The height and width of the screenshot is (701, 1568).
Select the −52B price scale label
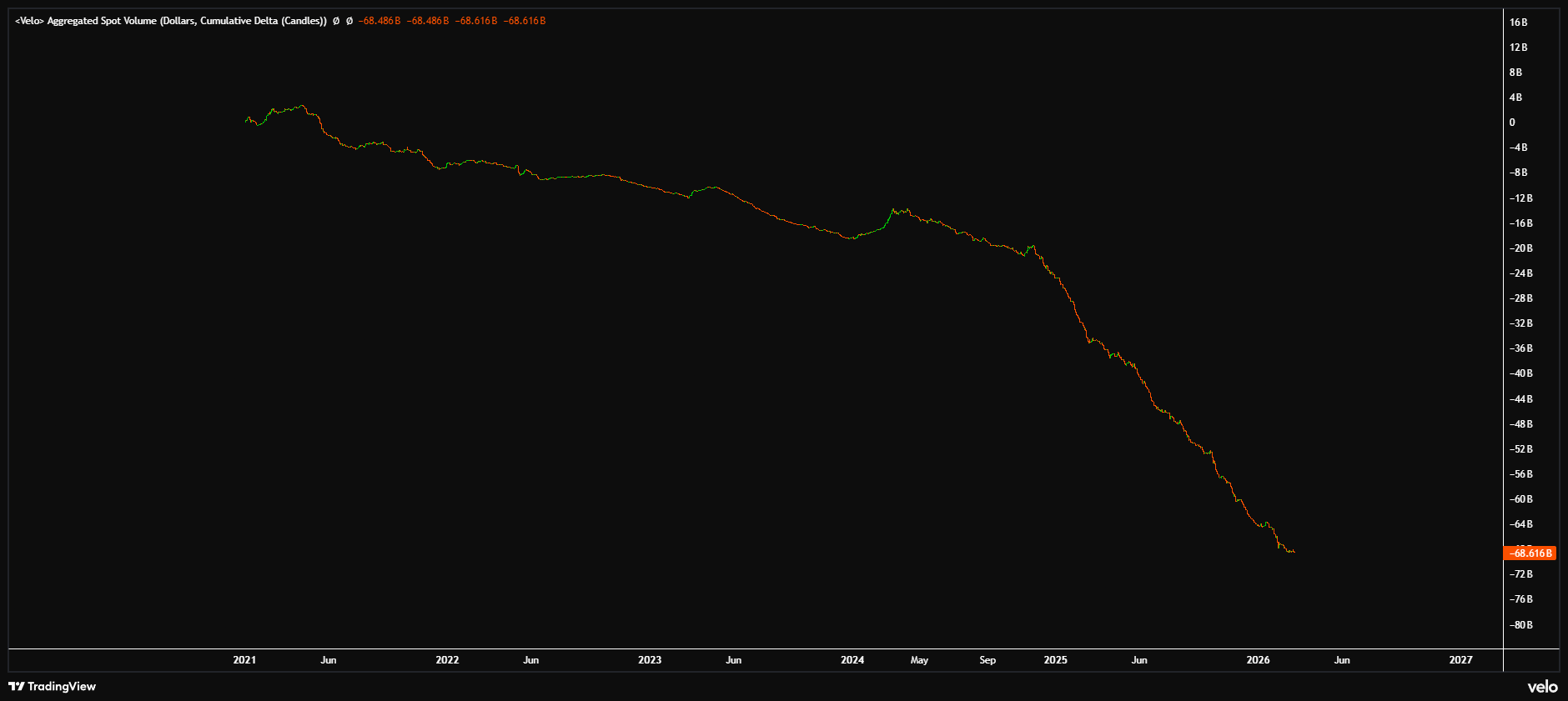(x=1520, y=449)
